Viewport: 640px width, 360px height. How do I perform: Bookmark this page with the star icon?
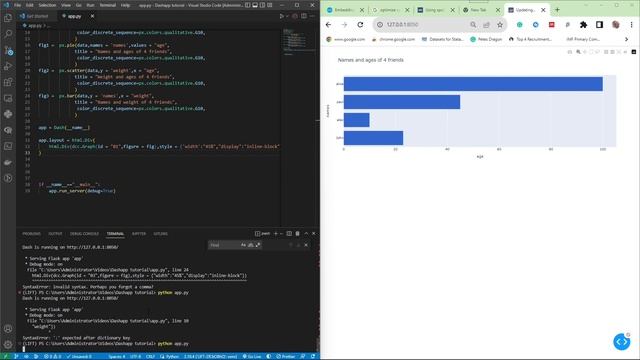[x=500, y=25]
